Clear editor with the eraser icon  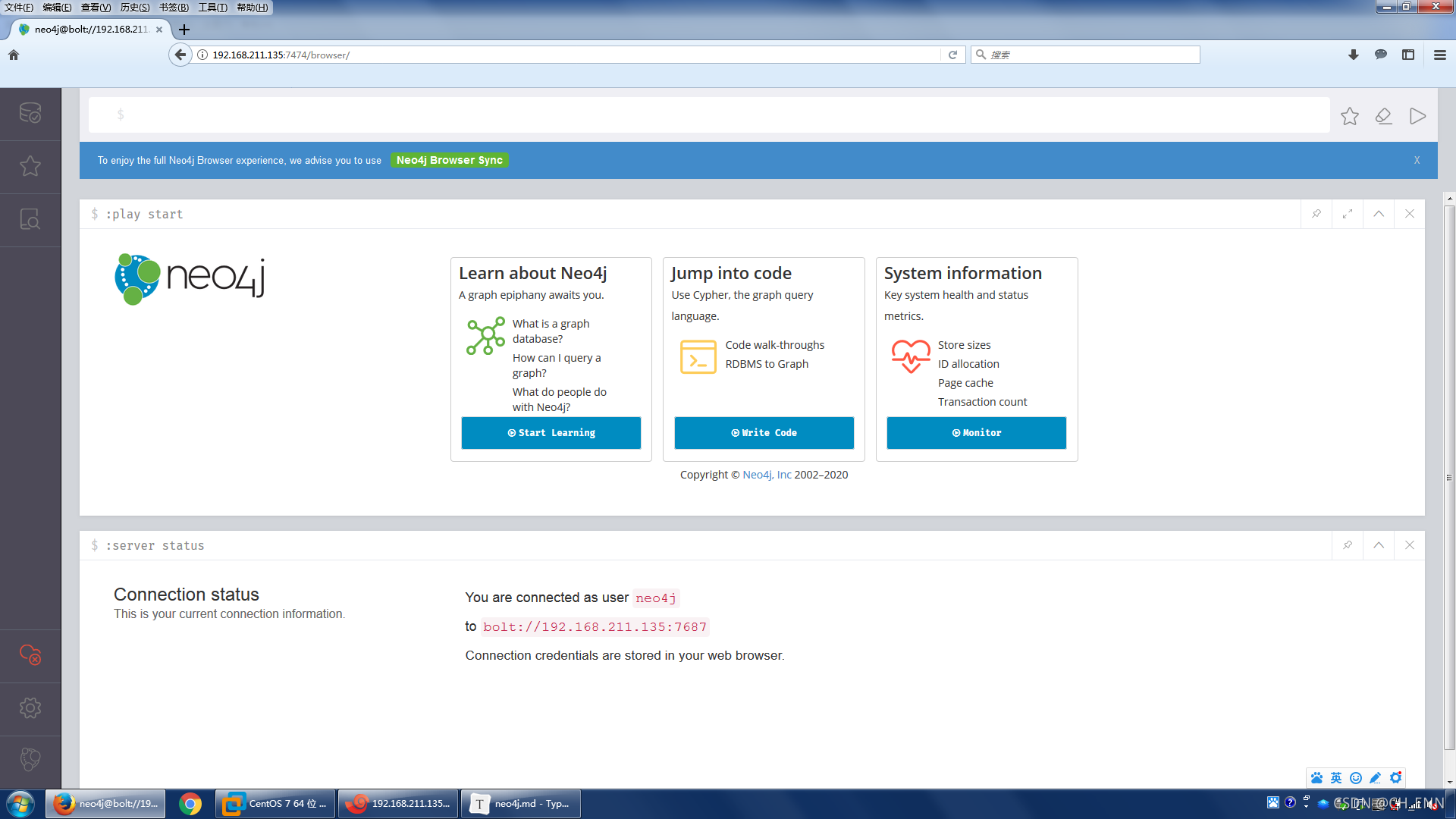[1384, 116]
